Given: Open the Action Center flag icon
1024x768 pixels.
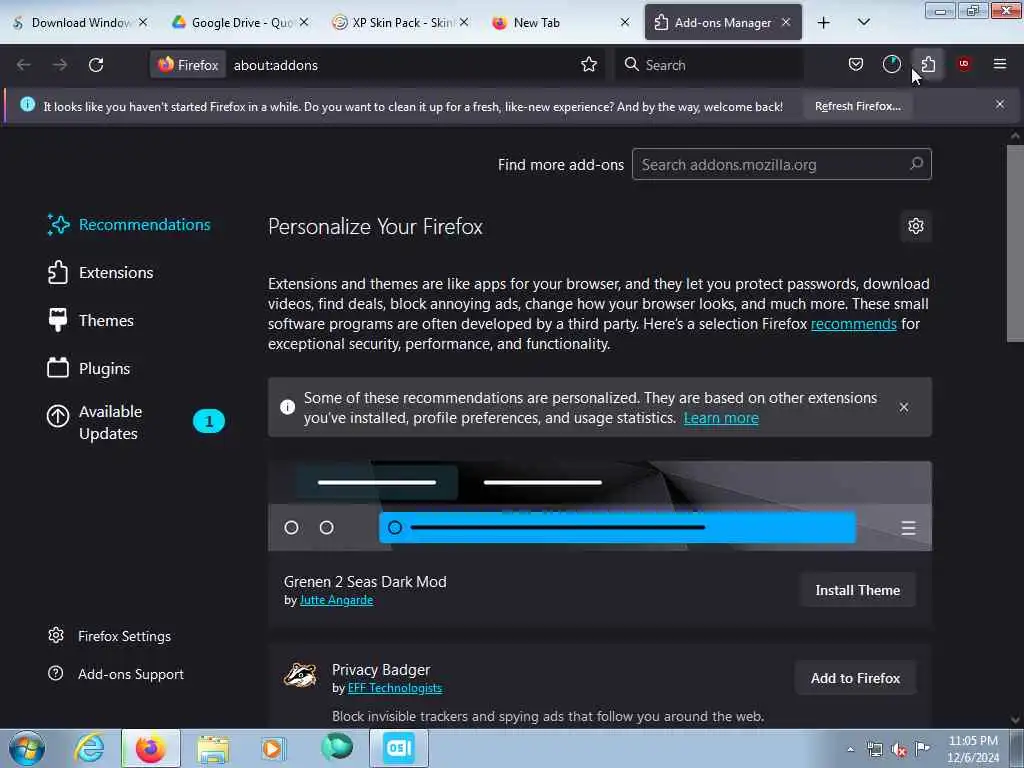Looking at the screenshot, I should (922, 748).
